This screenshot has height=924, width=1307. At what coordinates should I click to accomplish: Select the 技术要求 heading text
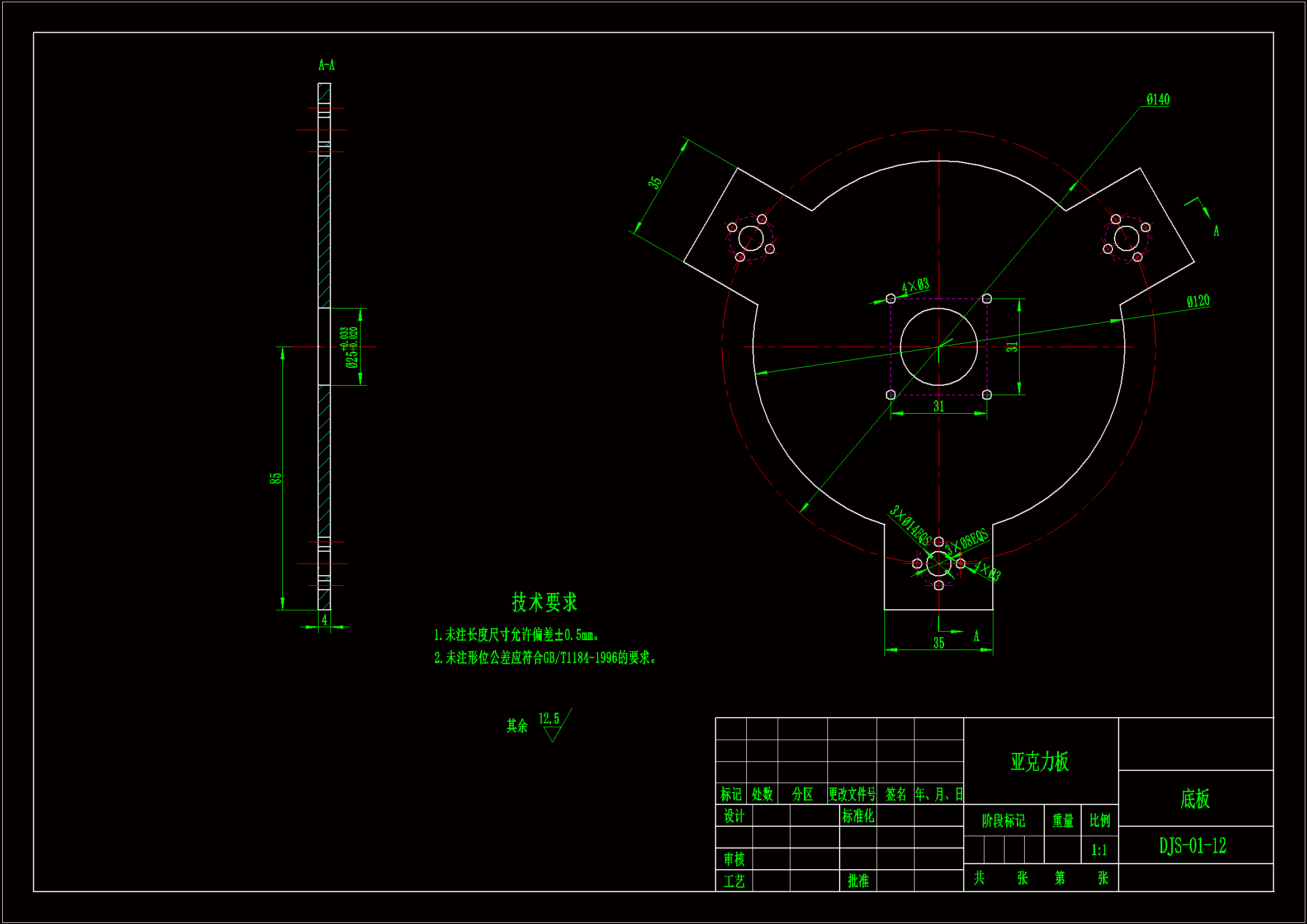pos(544,603)
